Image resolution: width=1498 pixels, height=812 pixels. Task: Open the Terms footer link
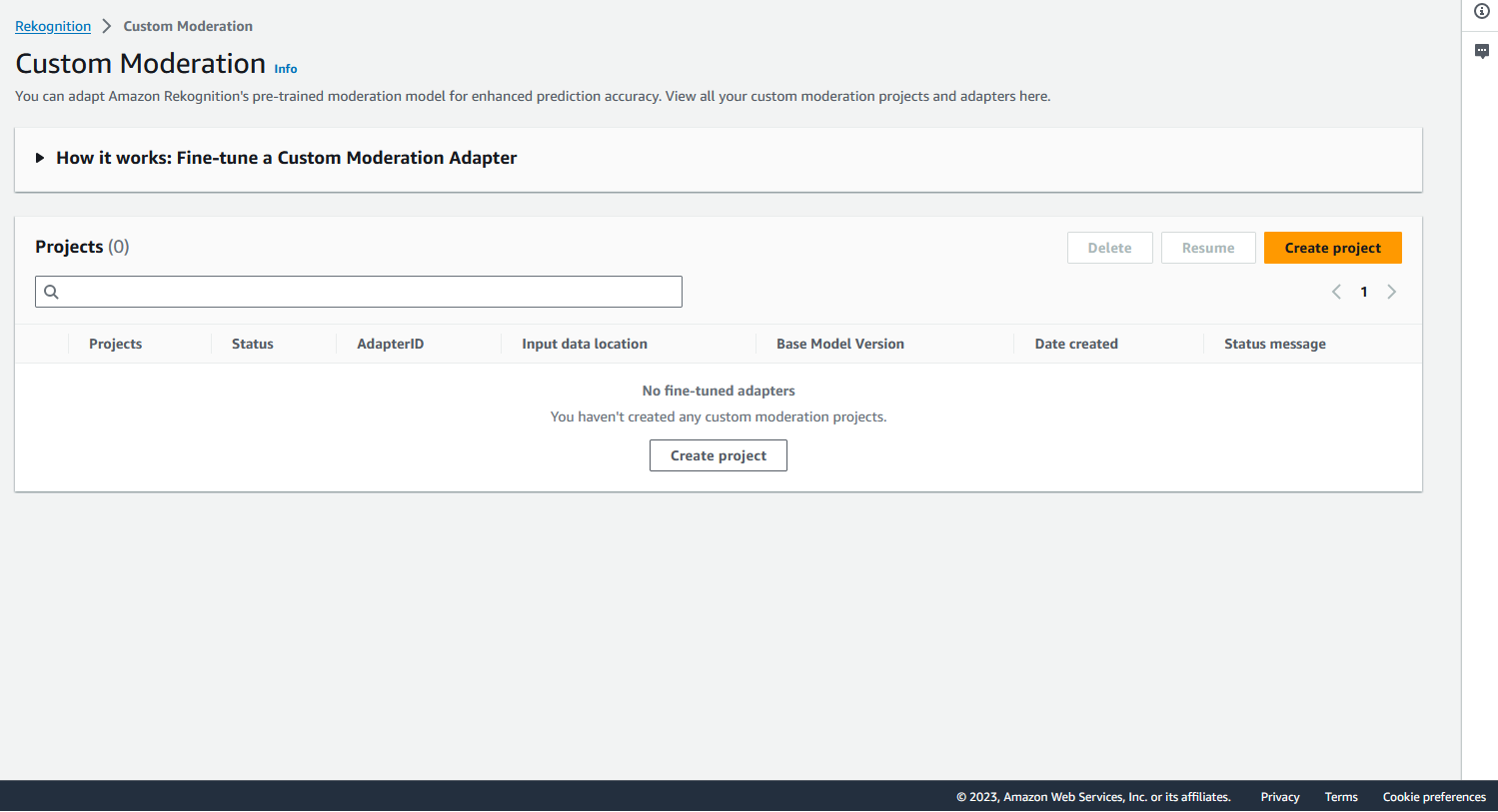[1340, 796]
